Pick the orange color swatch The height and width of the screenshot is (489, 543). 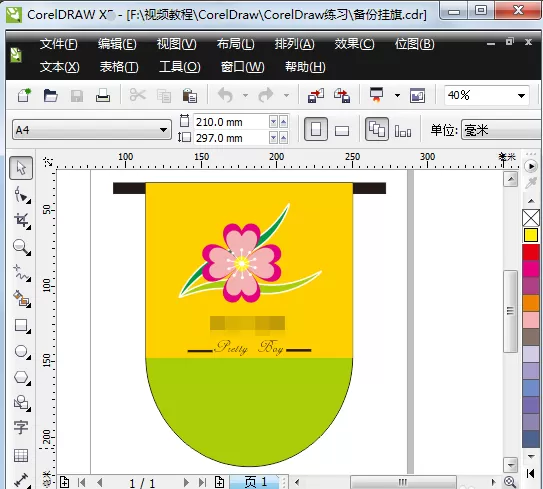[x=531, y=303]
